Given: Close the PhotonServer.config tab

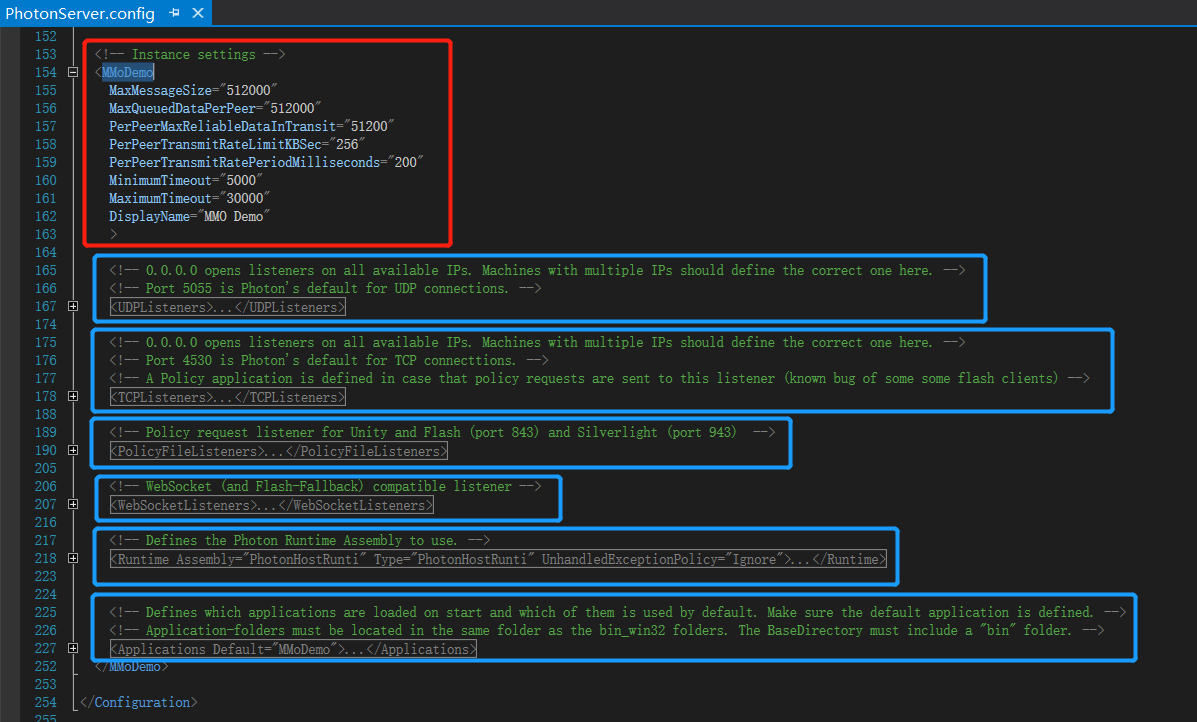Looking at the screenshot, I should click(196, 13).
